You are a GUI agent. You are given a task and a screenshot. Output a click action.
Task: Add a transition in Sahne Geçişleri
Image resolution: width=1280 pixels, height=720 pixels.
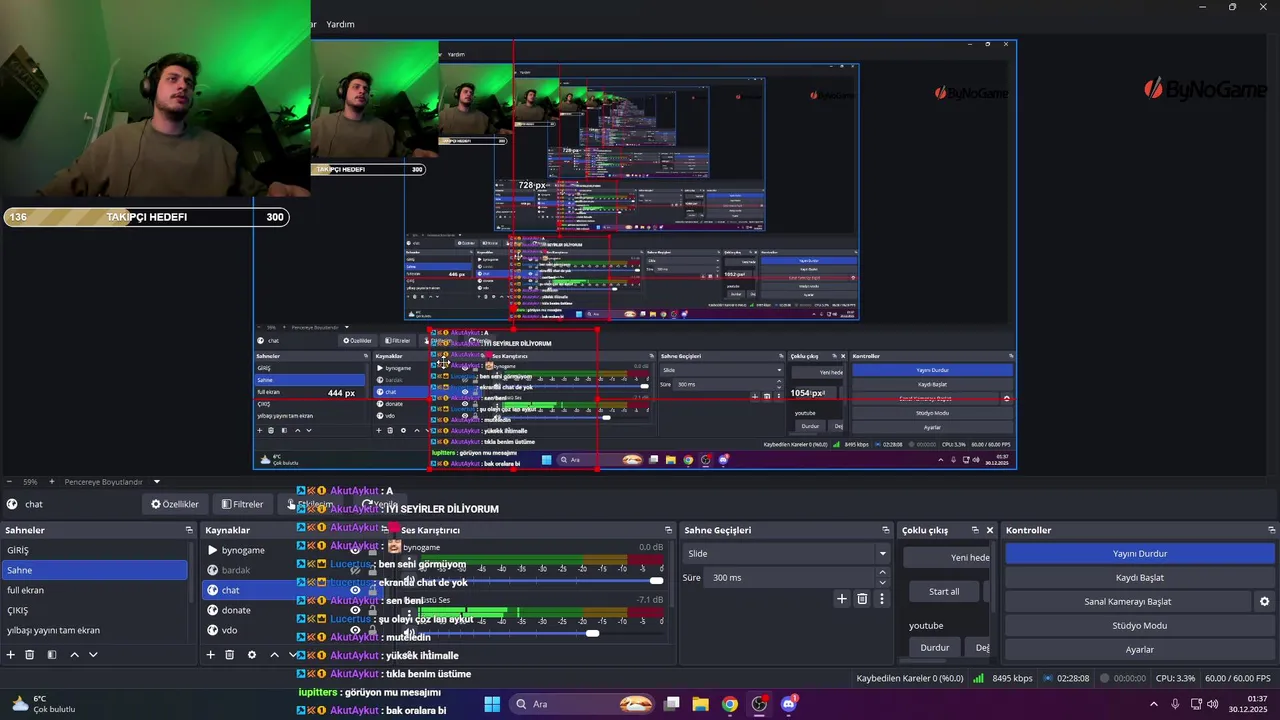pos(842,599)
